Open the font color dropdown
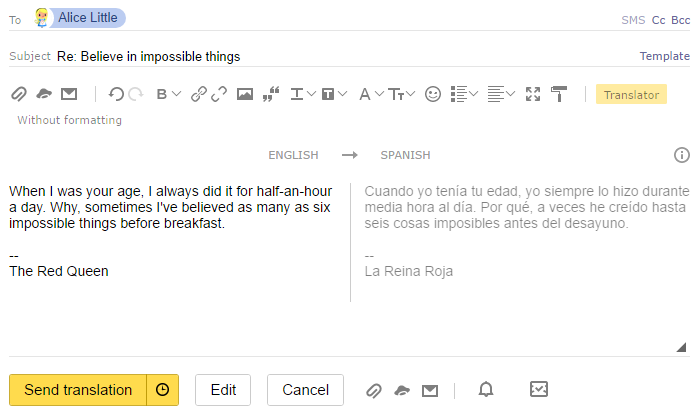The width and height of the screenshot is (698, 415). 372,94
